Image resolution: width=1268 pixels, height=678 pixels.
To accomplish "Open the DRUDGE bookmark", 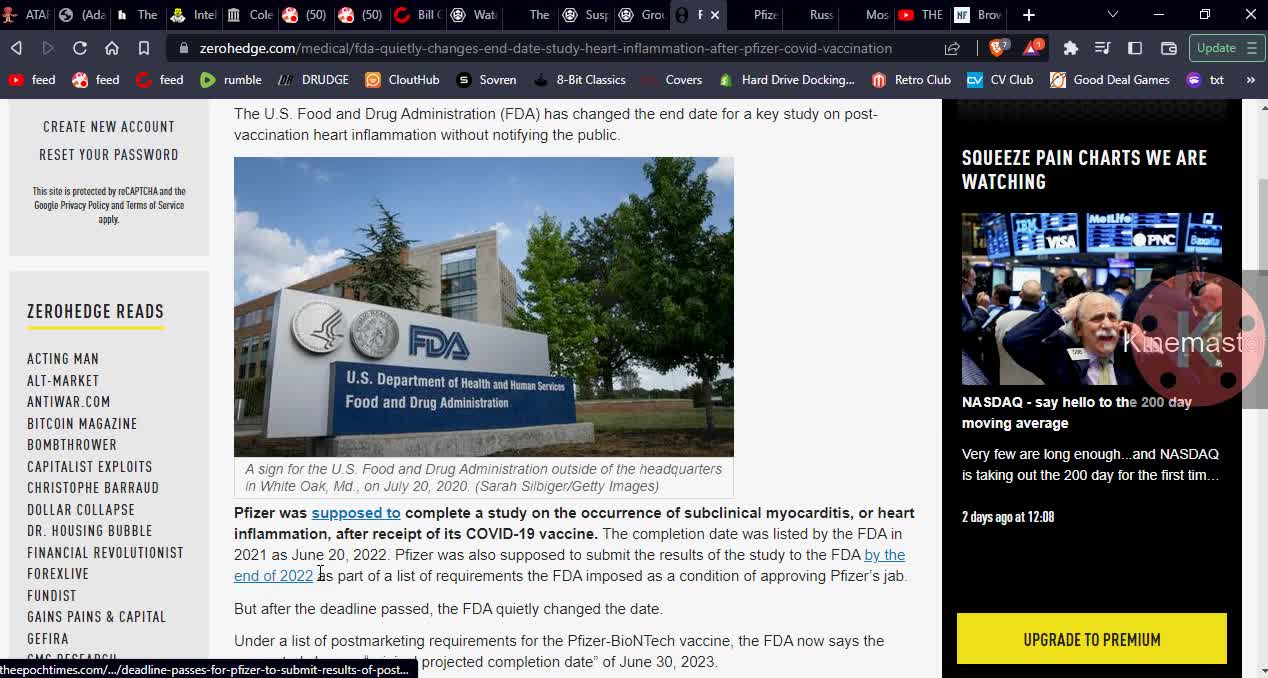I will [314, 79].
